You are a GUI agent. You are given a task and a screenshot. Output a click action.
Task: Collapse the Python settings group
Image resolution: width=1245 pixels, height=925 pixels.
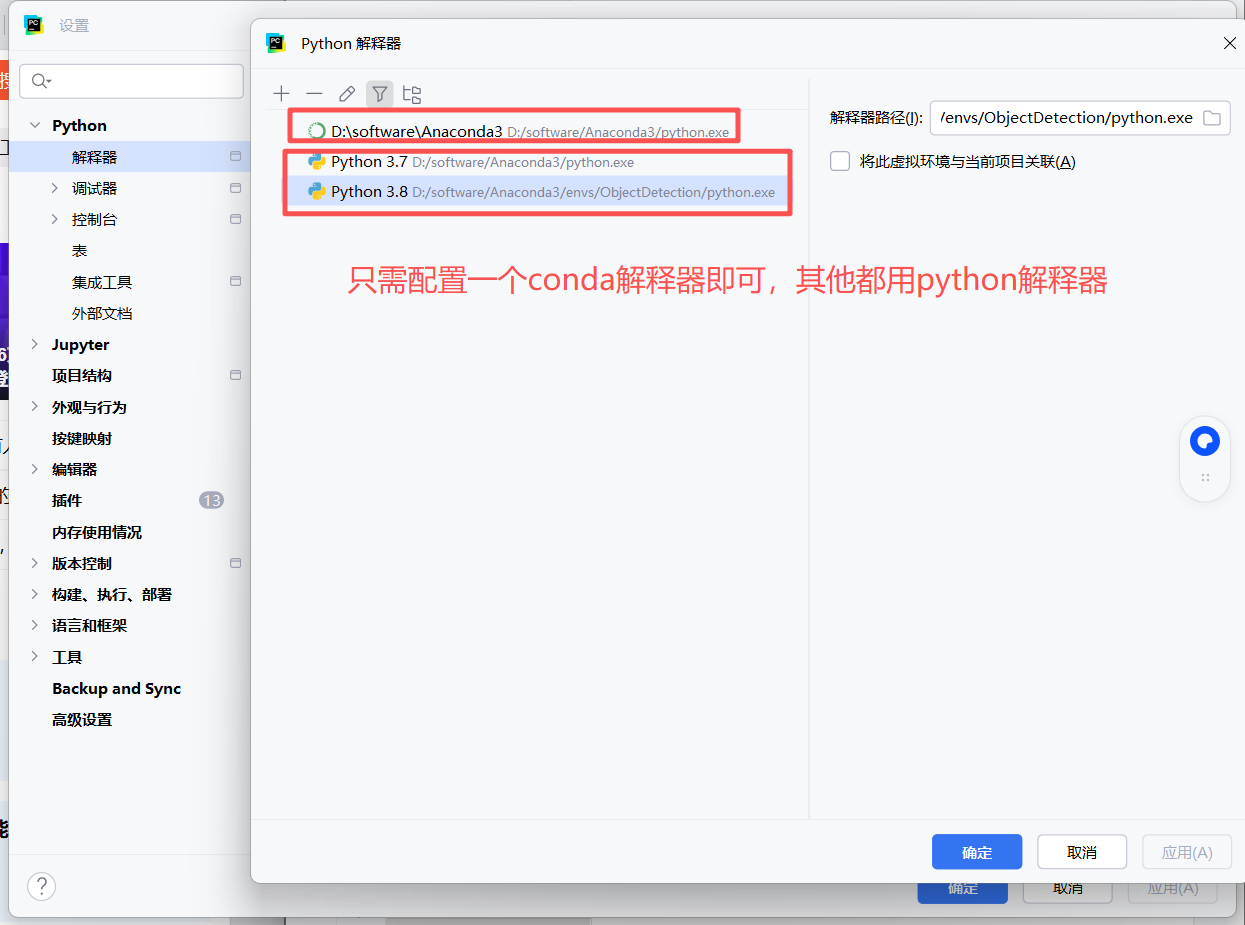[x=35, y=125]
